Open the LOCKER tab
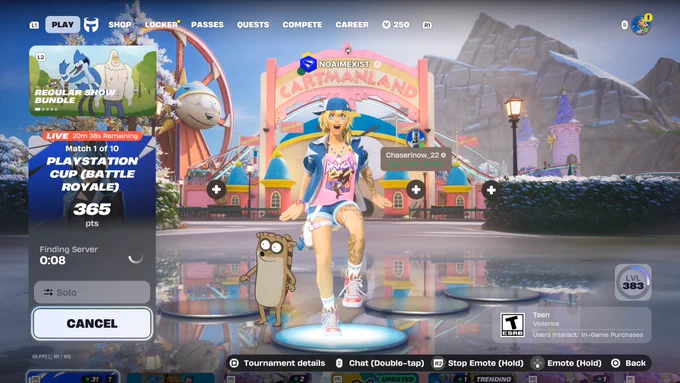This screenshot has height=383, width=680. (x=161, y=25)
